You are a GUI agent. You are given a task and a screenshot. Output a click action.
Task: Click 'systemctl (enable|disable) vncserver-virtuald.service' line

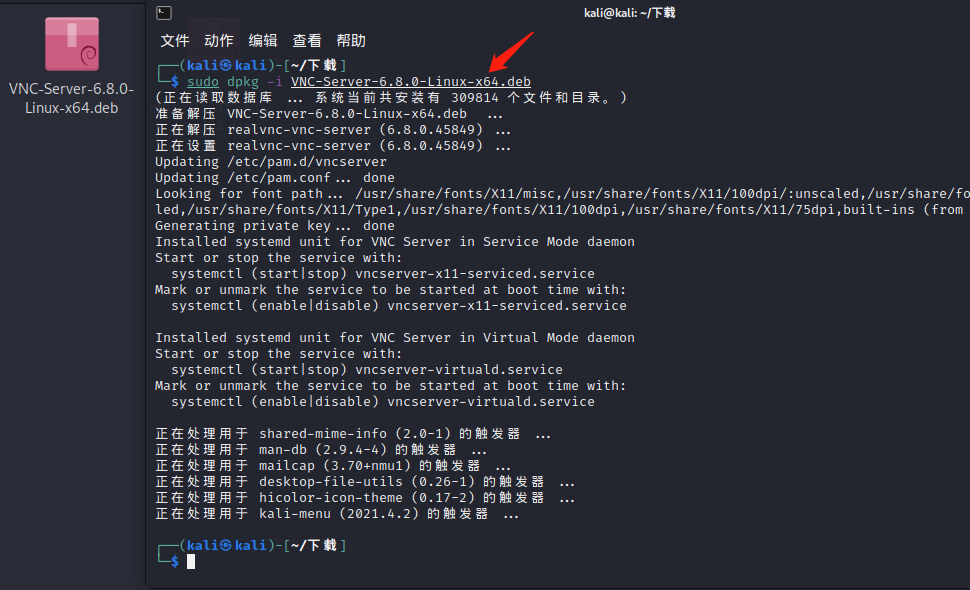[x=383, y=402]
